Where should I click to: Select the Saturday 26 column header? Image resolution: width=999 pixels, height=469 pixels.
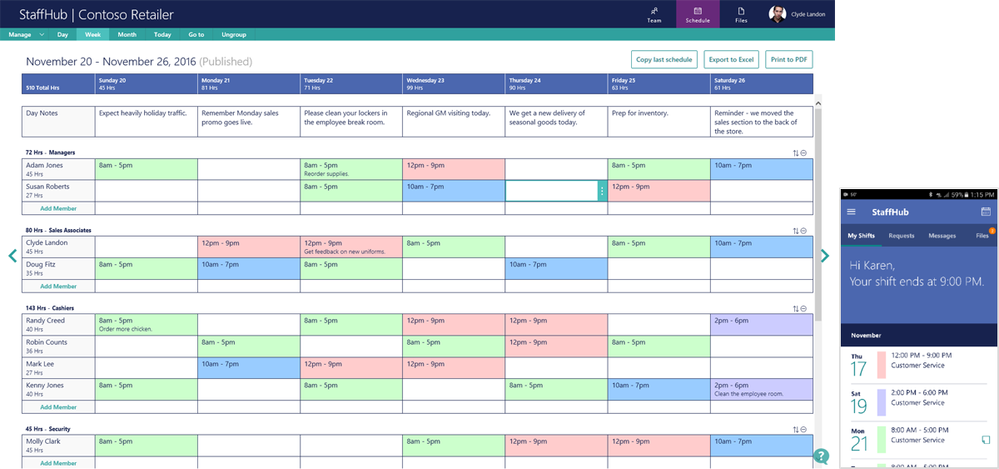761,83
